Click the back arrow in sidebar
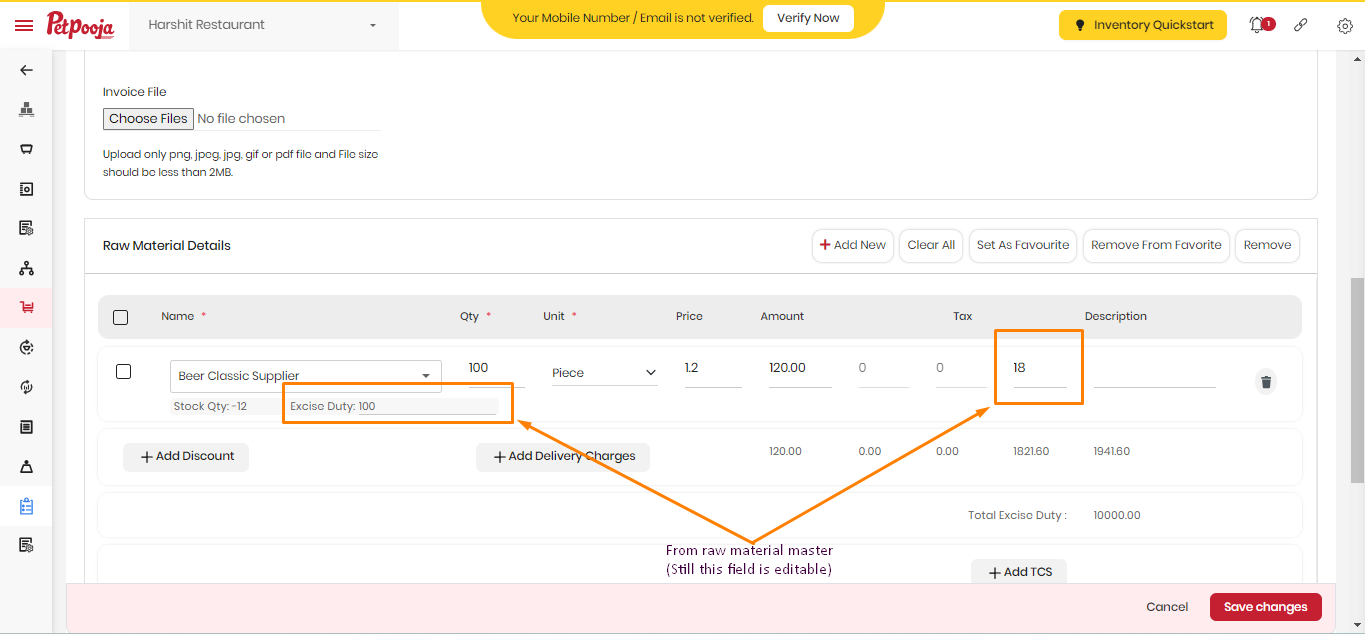1365x634 pixels. 27,70
